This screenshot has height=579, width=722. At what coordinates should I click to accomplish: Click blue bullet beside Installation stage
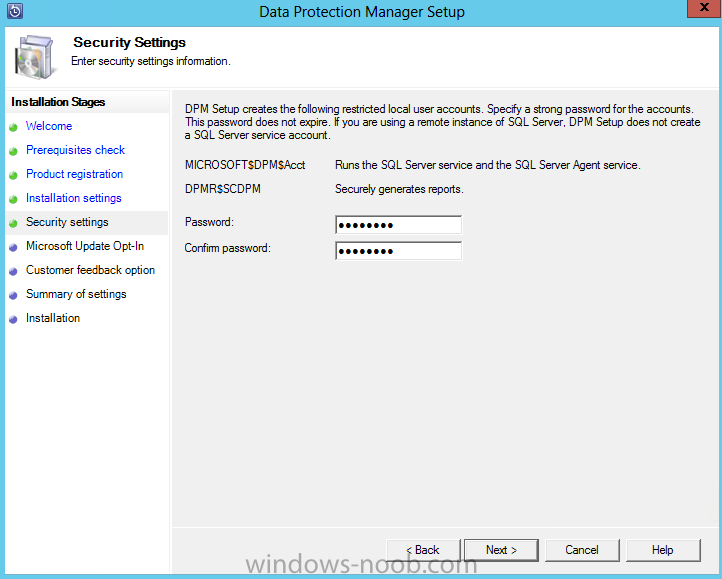click(13, 319)
